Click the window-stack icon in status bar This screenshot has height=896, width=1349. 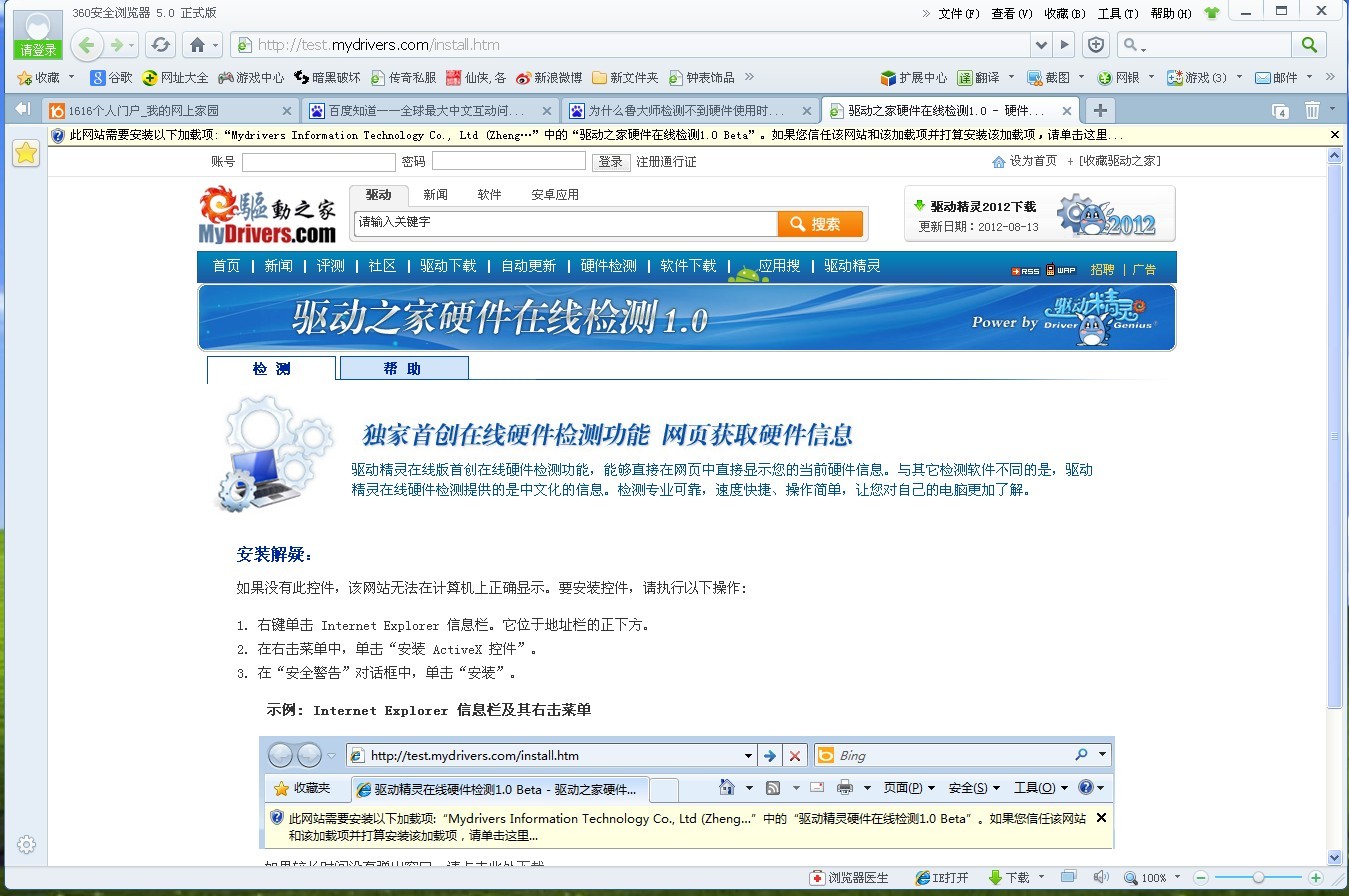[x=1069, y=877]
